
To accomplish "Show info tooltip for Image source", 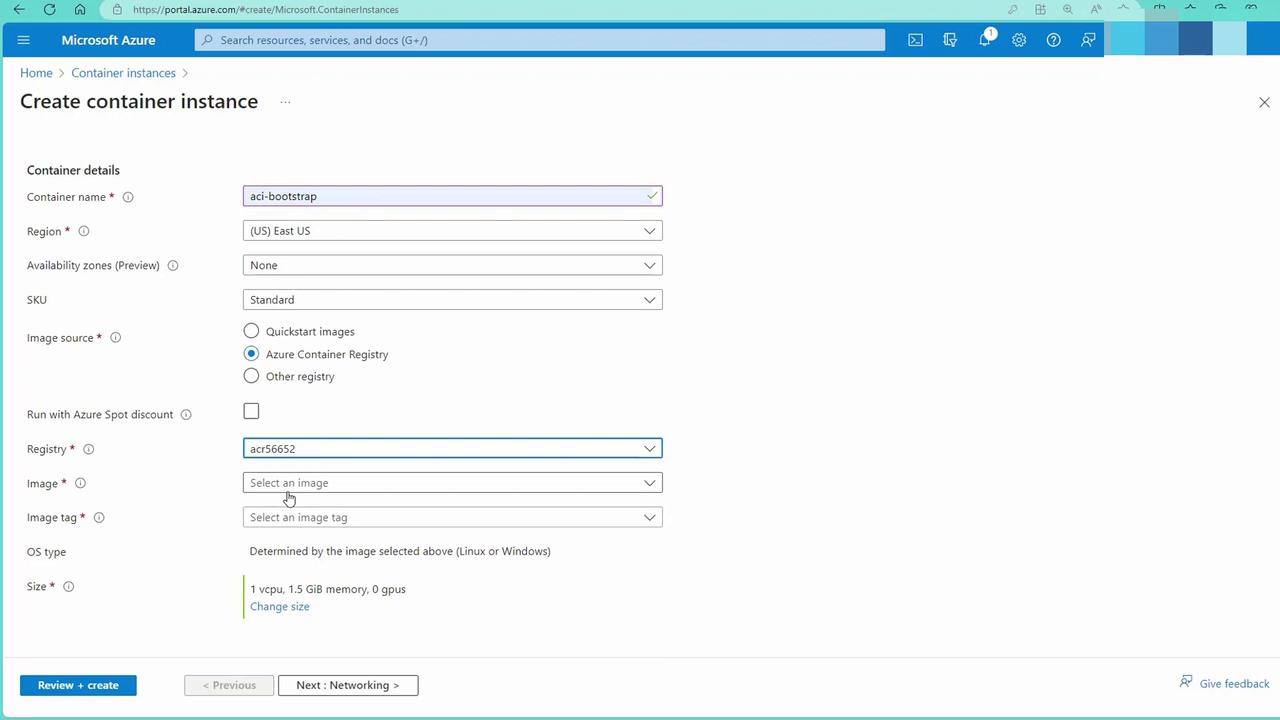I will [x=115, y=338].
